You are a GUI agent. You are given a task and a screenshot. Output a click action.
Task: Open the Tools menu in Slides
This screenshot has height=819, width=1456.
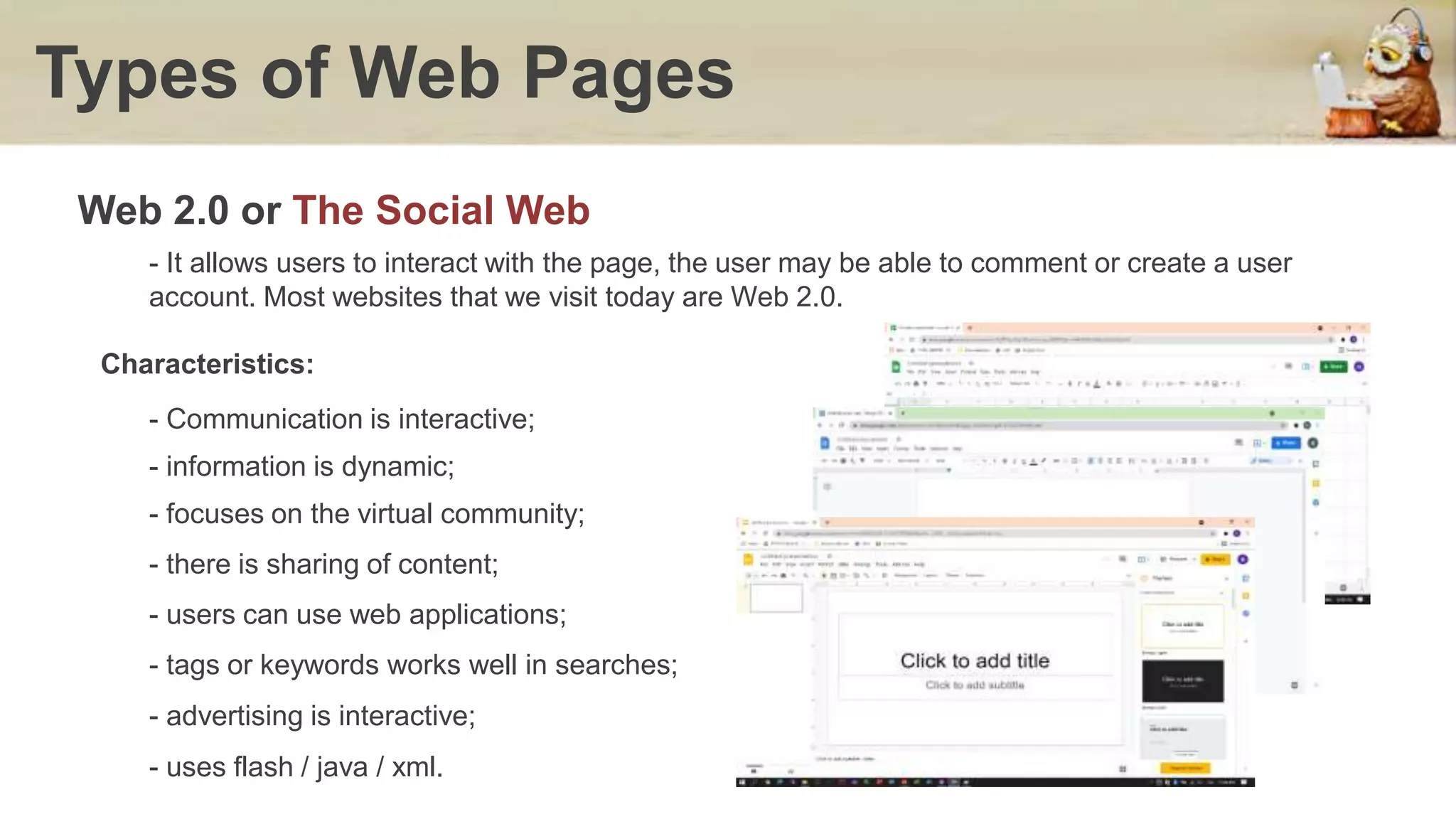tap(882, 564)
